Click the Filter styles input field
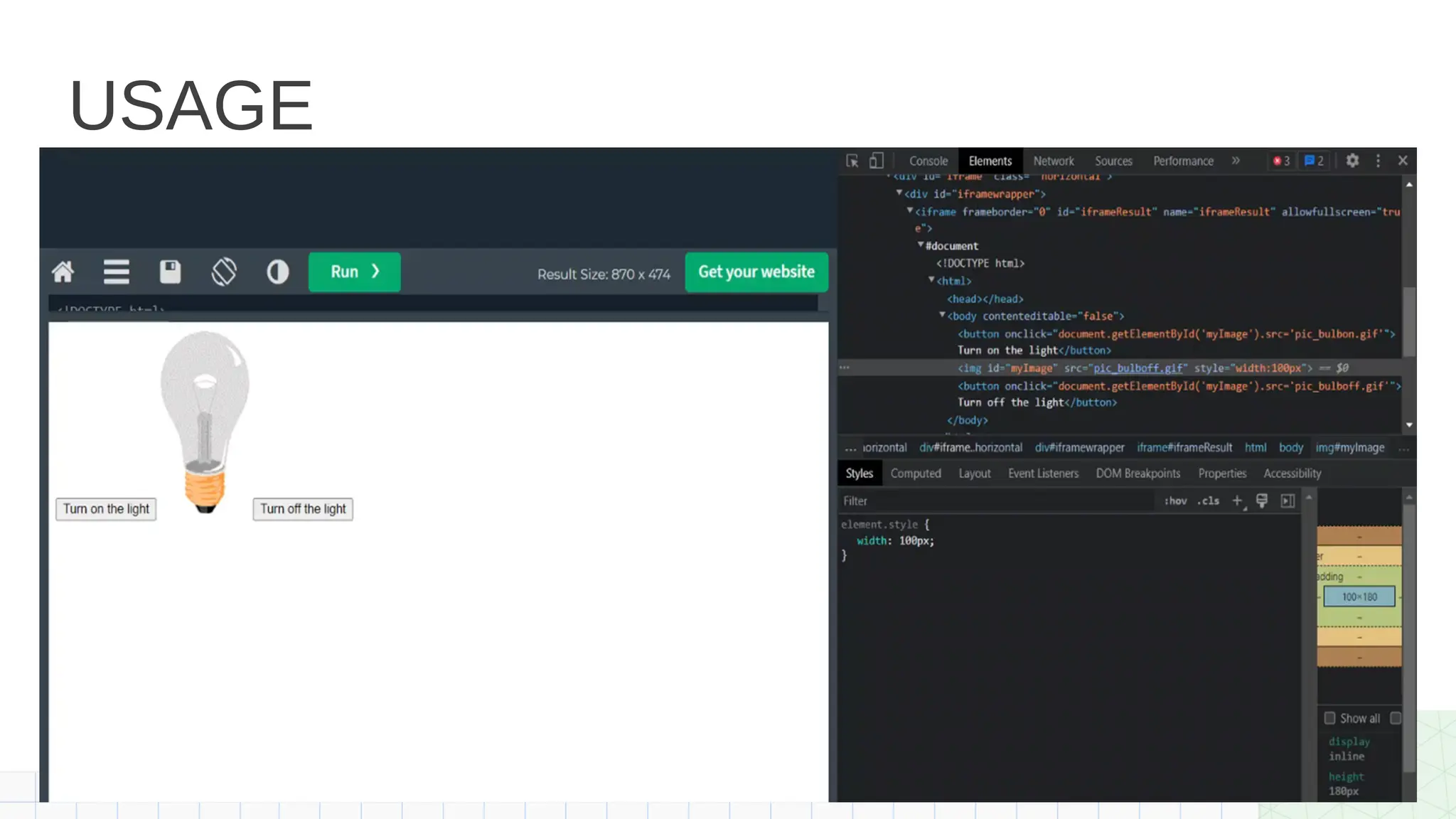 995,500
